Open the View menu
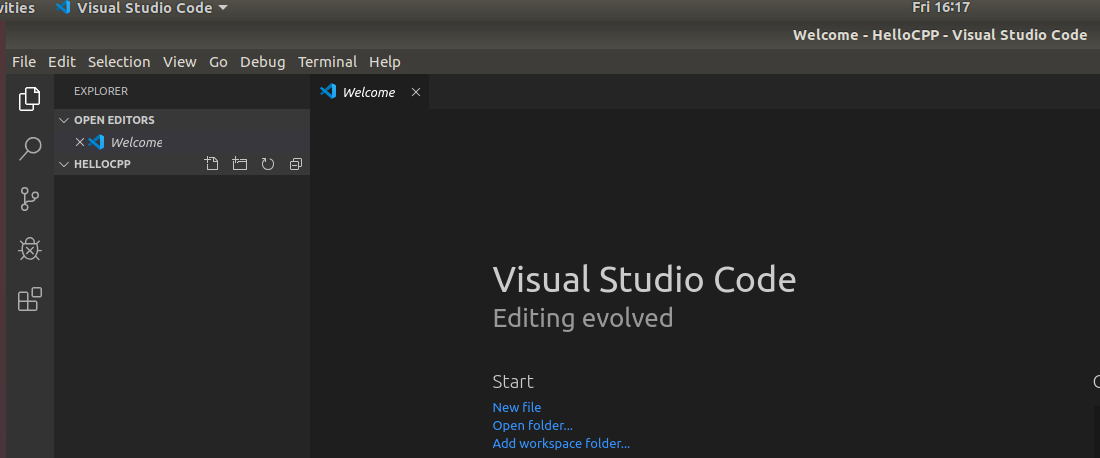Viewport: 1100px width, 458px height. tap(180, 62)
